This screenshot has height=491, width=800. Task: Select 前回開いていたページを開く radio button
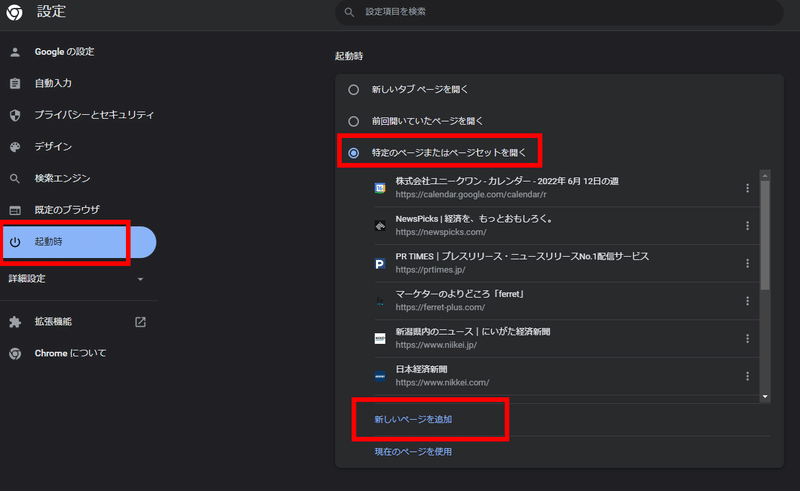pyautogui.click(x=354, y=121)
